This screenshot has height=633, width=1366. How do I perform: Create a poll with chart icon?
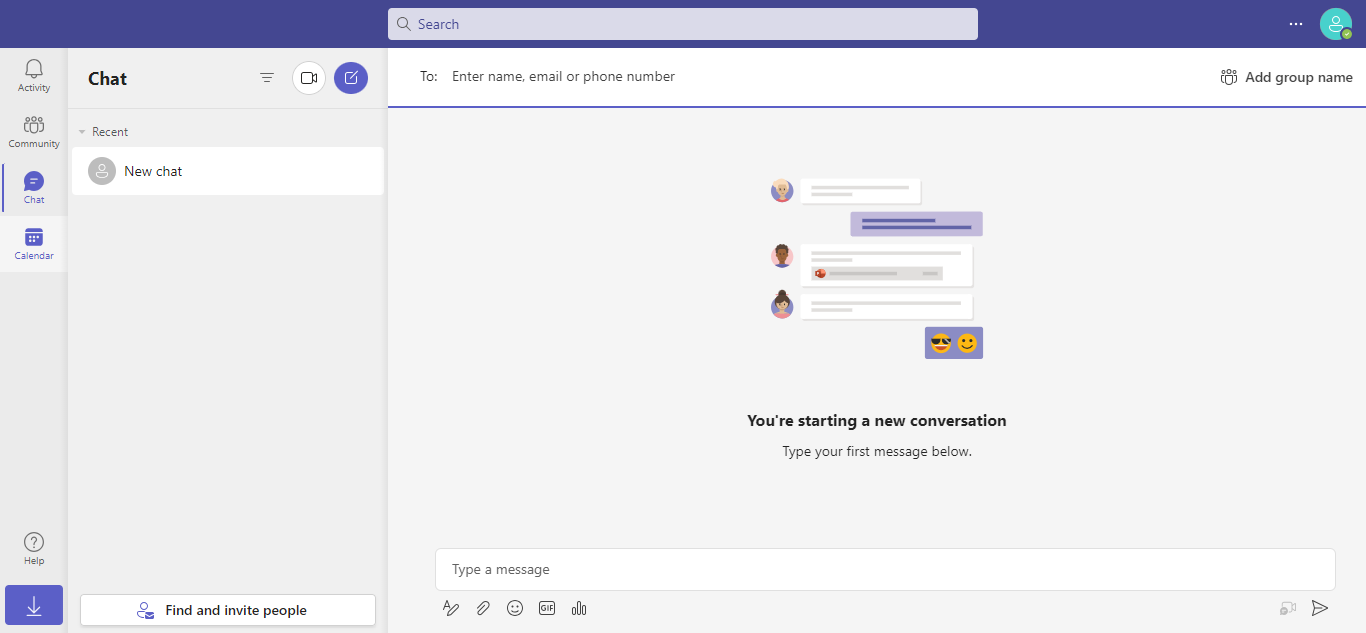(579, 608)
